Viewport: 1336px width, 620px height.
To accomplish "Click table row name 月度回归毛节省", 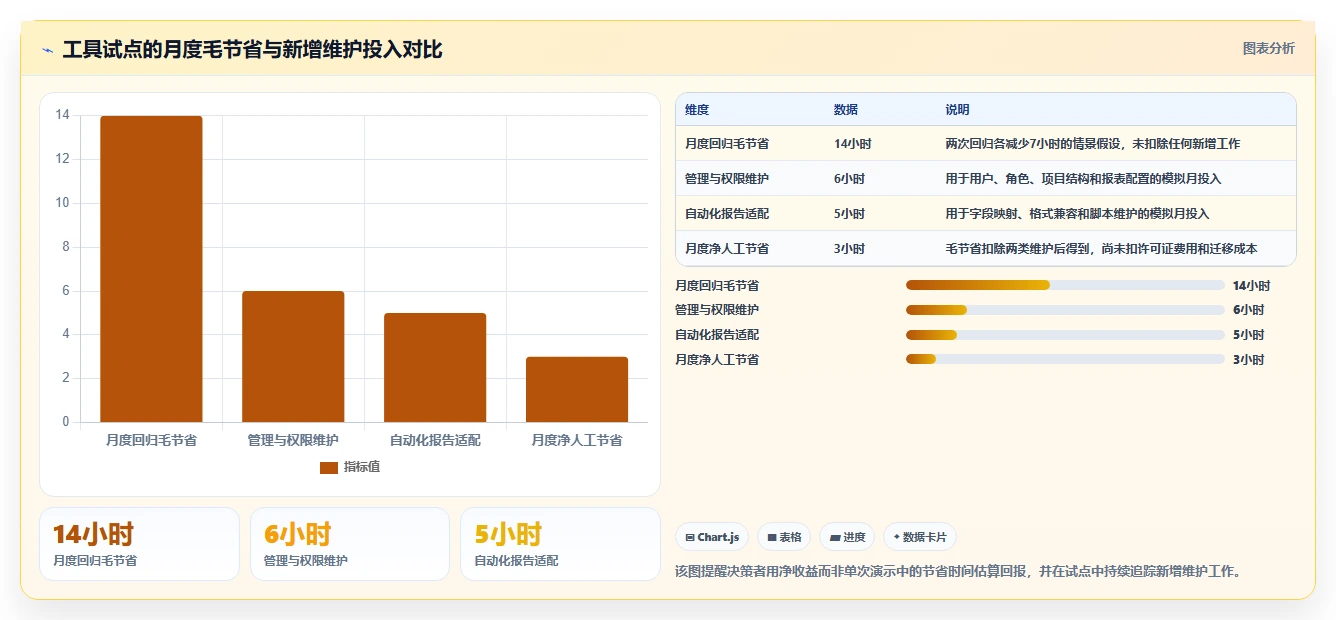I will pyautogui.click(x=727, y=144).
